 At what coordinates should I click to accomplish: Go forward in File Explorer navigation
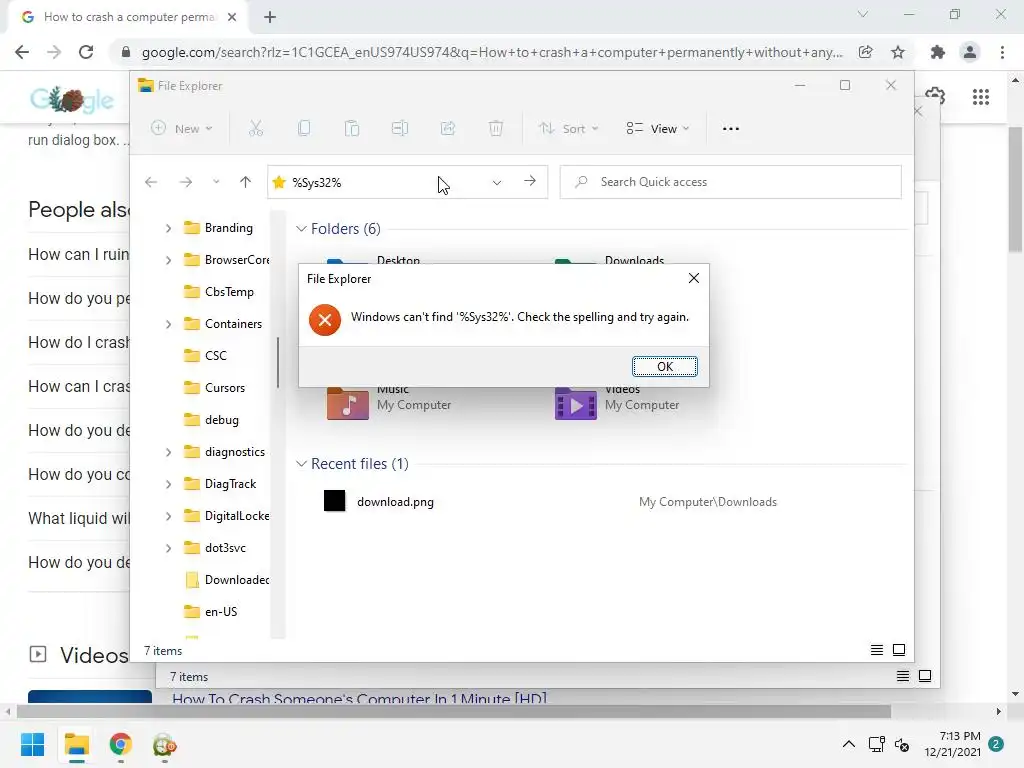click(x=186, y=182)
